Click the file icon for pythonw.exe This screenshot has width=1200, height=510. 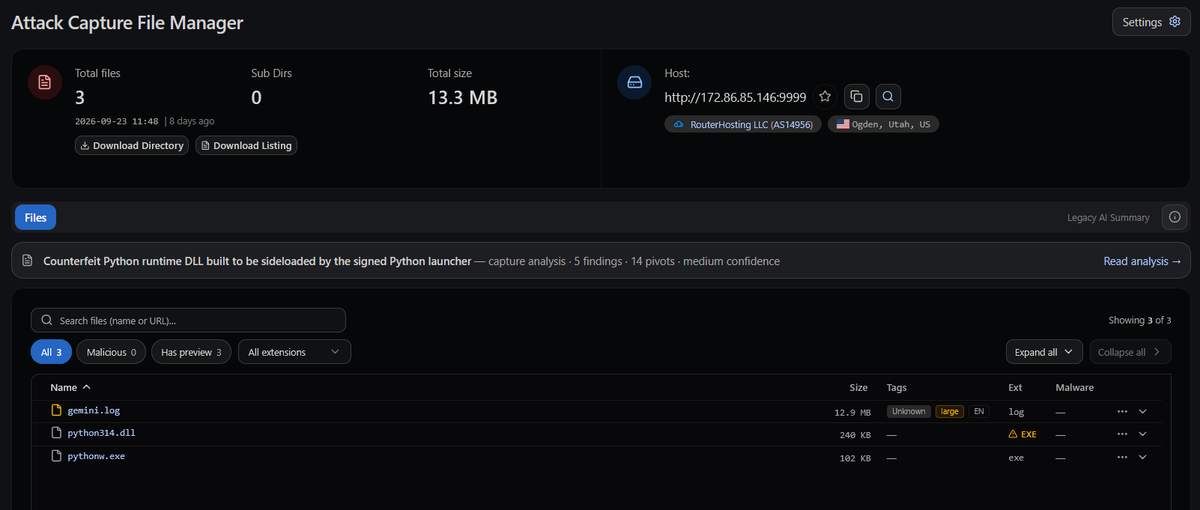point(57,456)
